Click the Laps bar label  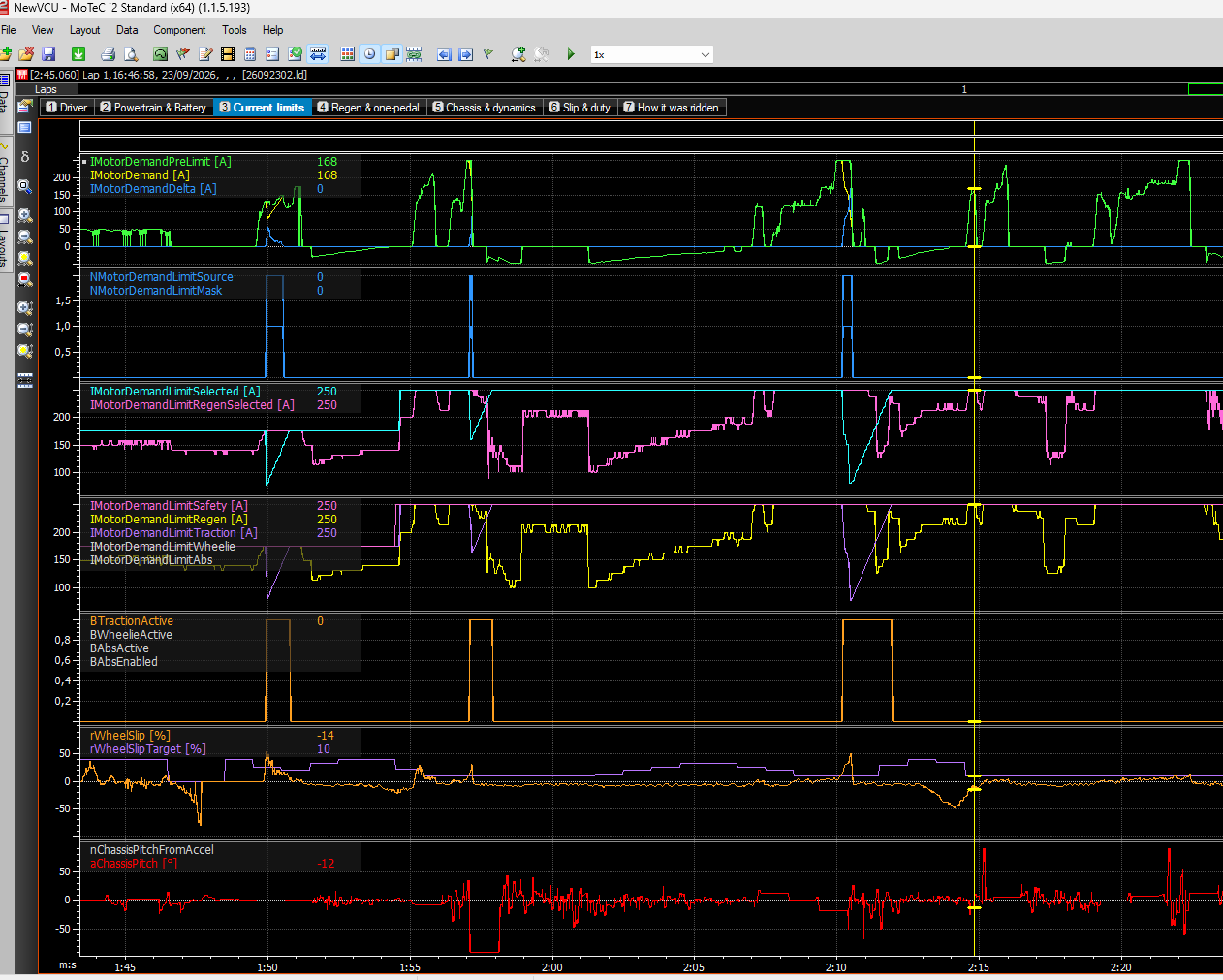[47, 89]
